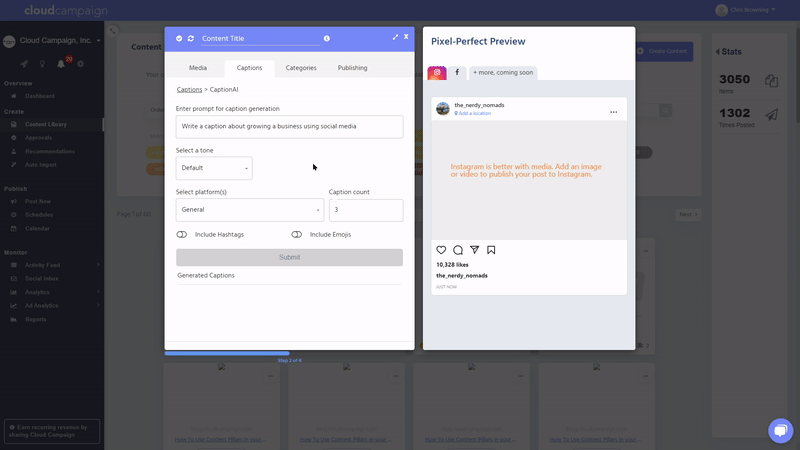Toggle Include Emojis switch
This screenshot has width=800, height=450.
click(296, 235)
